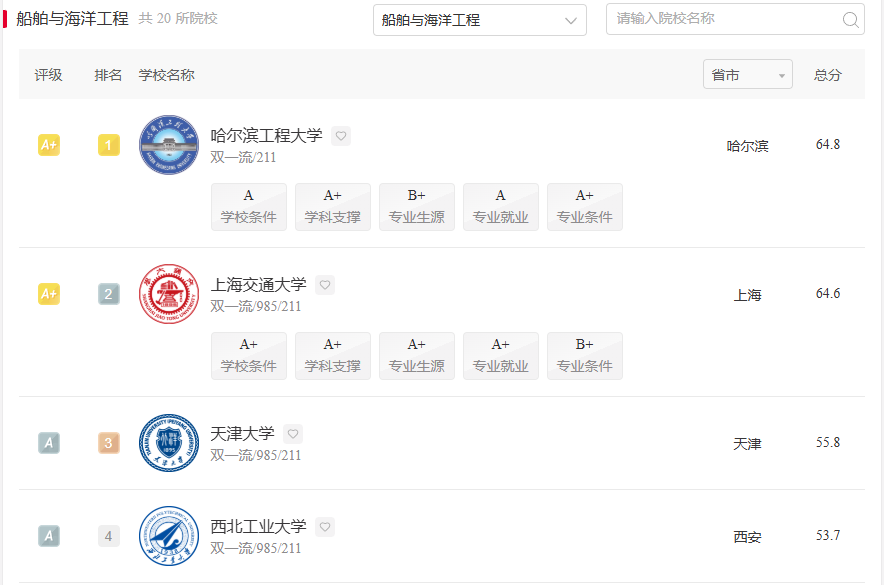Click the search magnifier icon
884x585 pixels.
coord(849,19)
